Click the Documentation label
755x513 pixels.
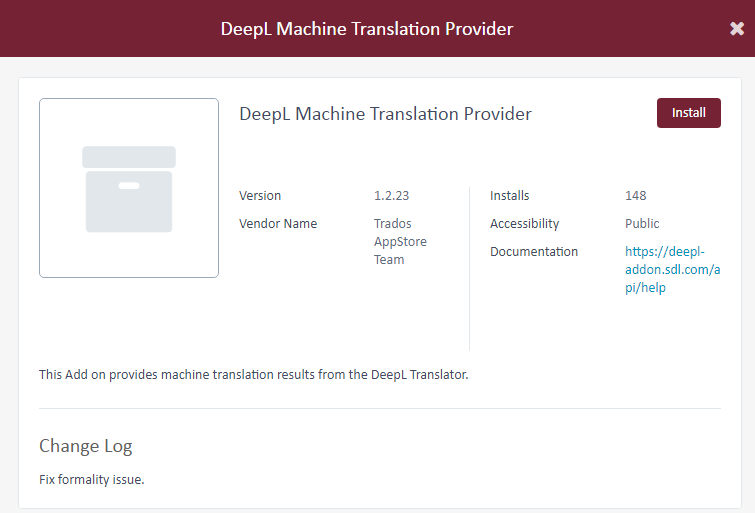pyautogui.click(x=533, y=252)
